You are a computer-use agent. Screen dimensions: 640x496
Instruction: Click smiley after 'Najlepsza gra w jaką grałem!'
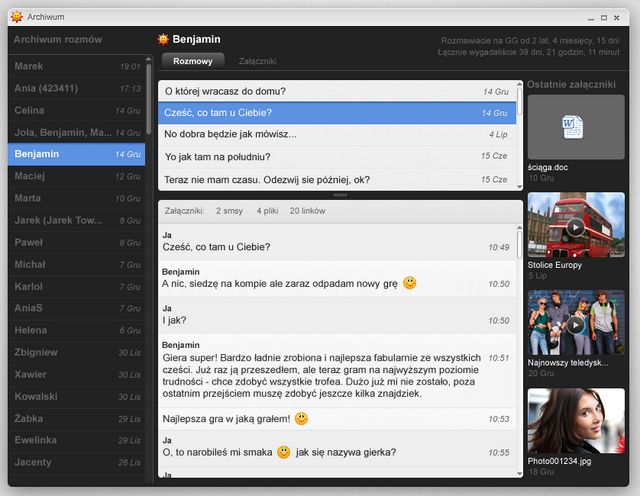click(301, 418)
